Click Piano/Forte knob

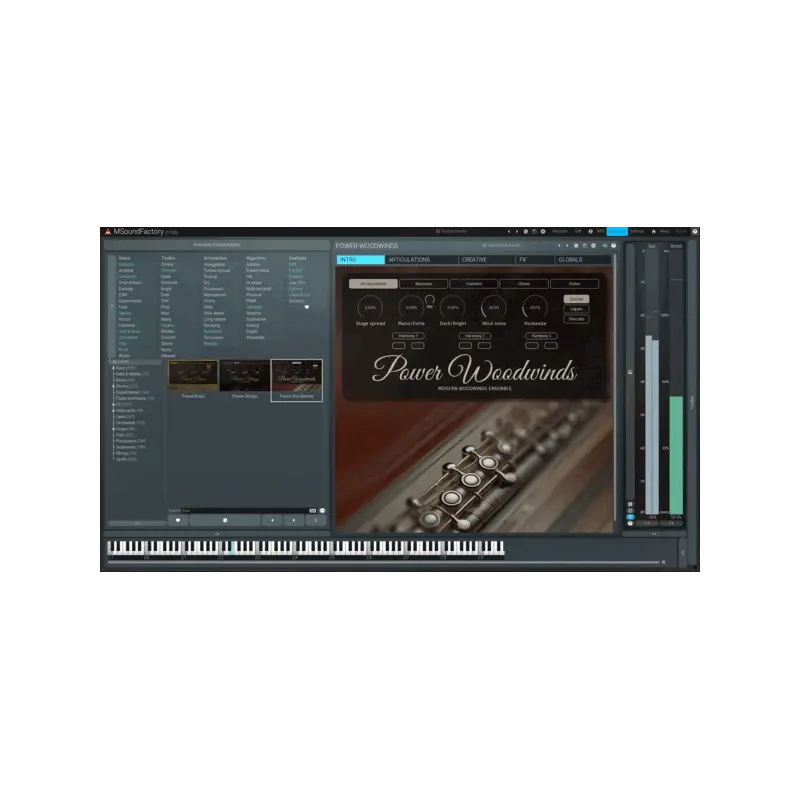411,308
